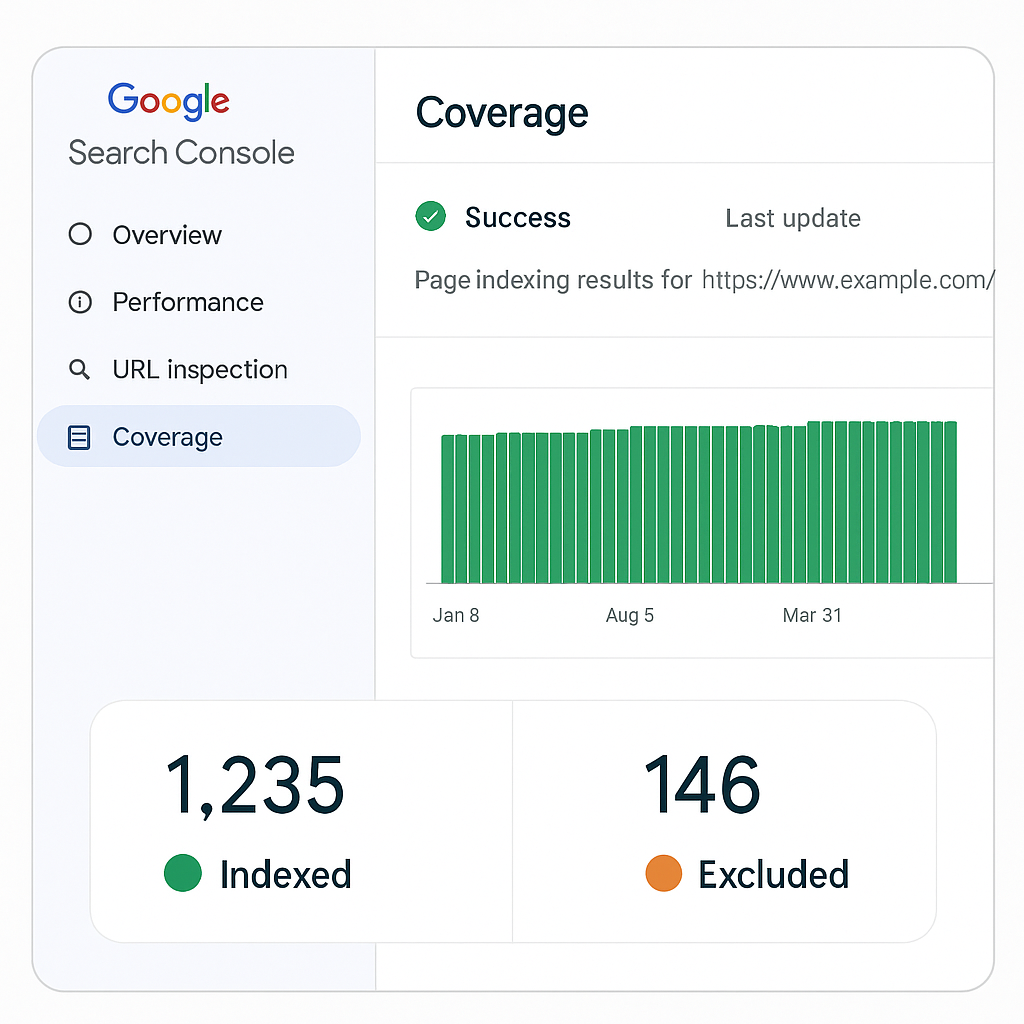The height and width of the screenshot is (1024, 1024).
Task: Click the orange Excluded dot
Action: tap(664, 873)
